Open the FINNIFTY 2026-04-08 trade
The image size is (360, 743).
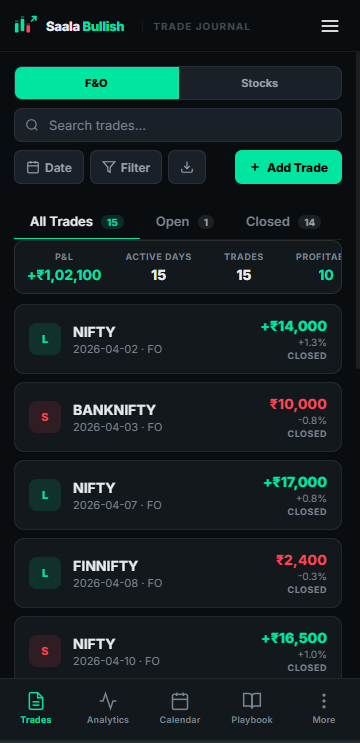point(178,573)
